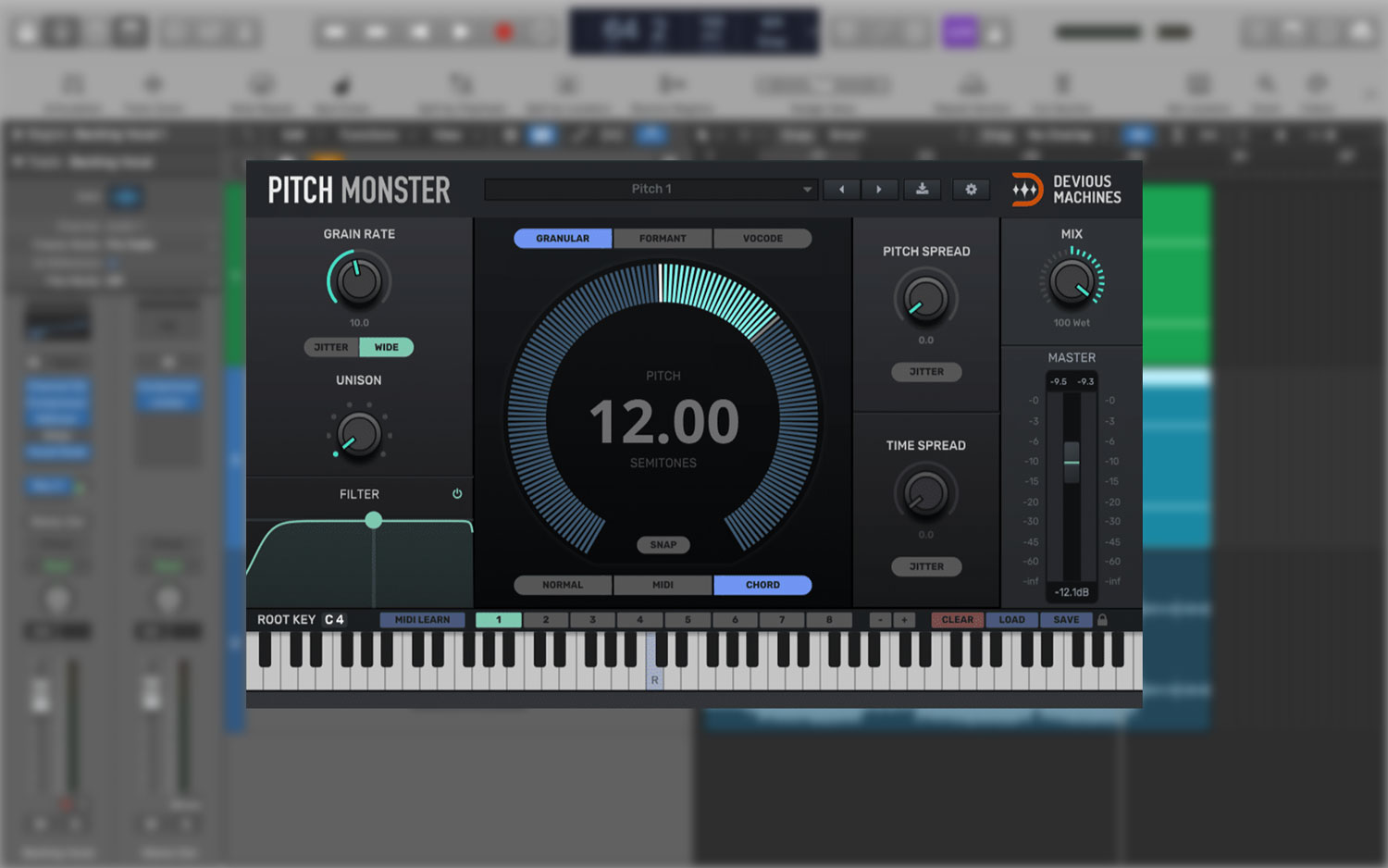This screenshot has width=1388, height=868.
Task: Click the plus button beside chord slots
Action: pos(904,620)
